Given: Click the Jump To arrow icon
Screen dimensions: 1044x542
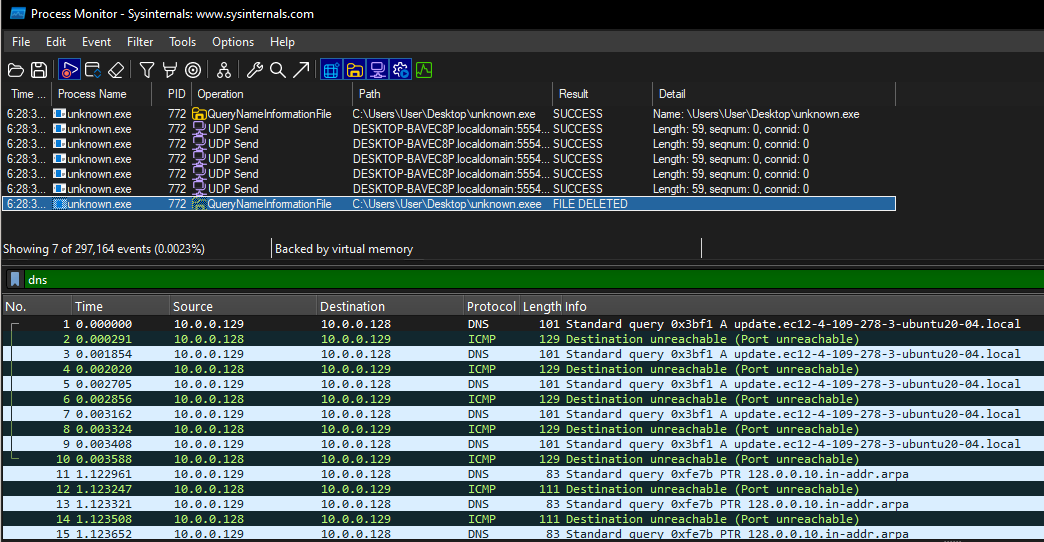Looking at the screenshot, I should coord(301,70).
